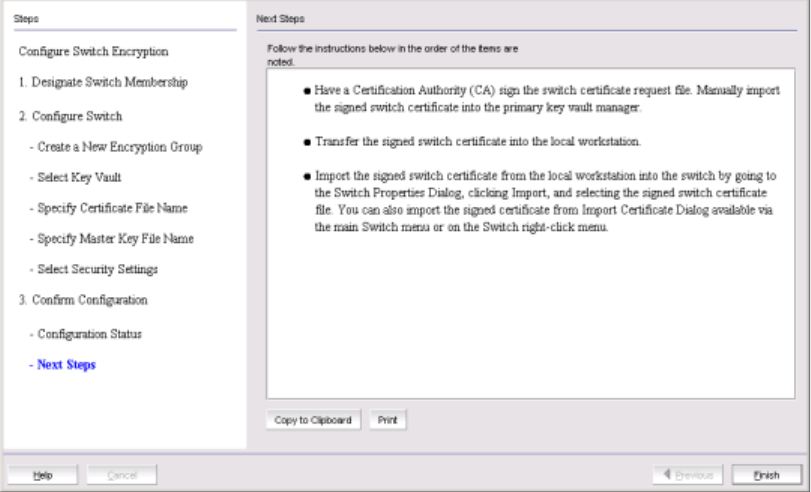
Task: Click the greyed Cancel button
Action: click(122, 475)
